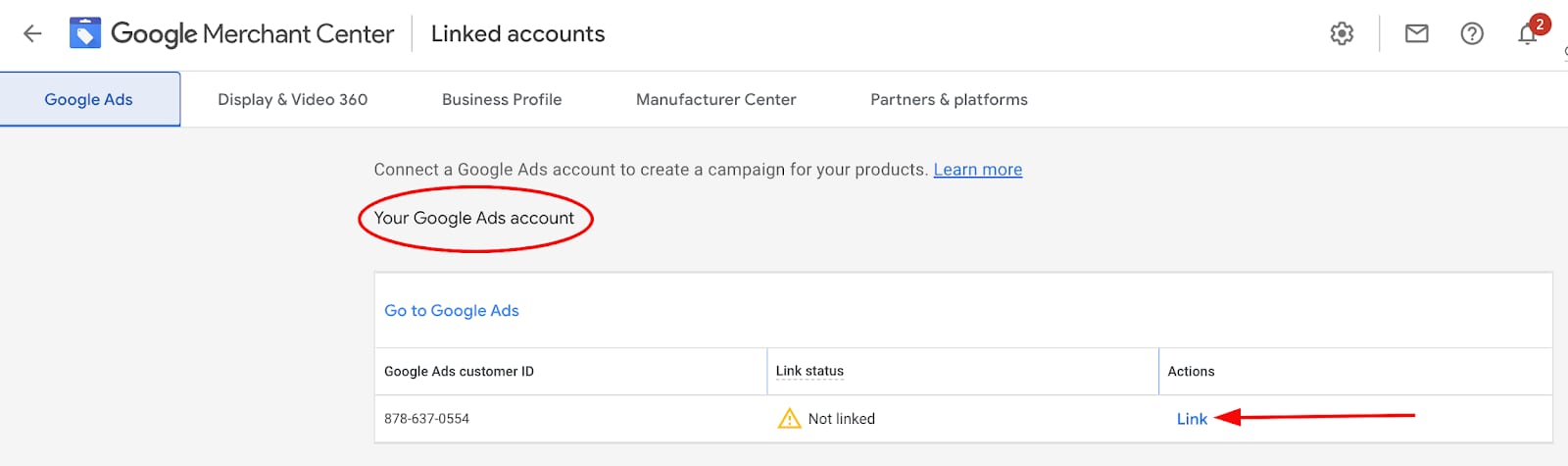Viewport: 1568px width, 466px height.
Task: Go to the Manufacturer Center tab
Action: [x=715, y=100]
